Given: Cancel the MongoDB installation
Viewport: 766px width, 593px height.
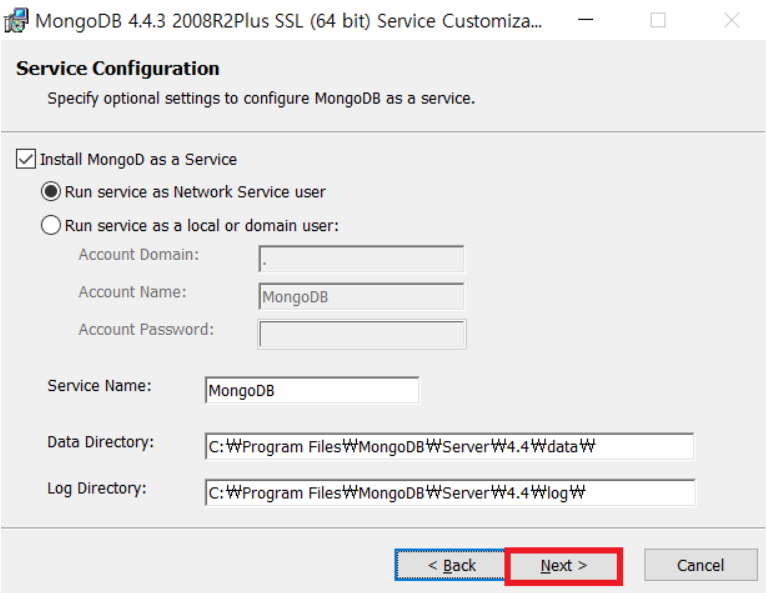Looking at the screenshot, I should 701,565.
